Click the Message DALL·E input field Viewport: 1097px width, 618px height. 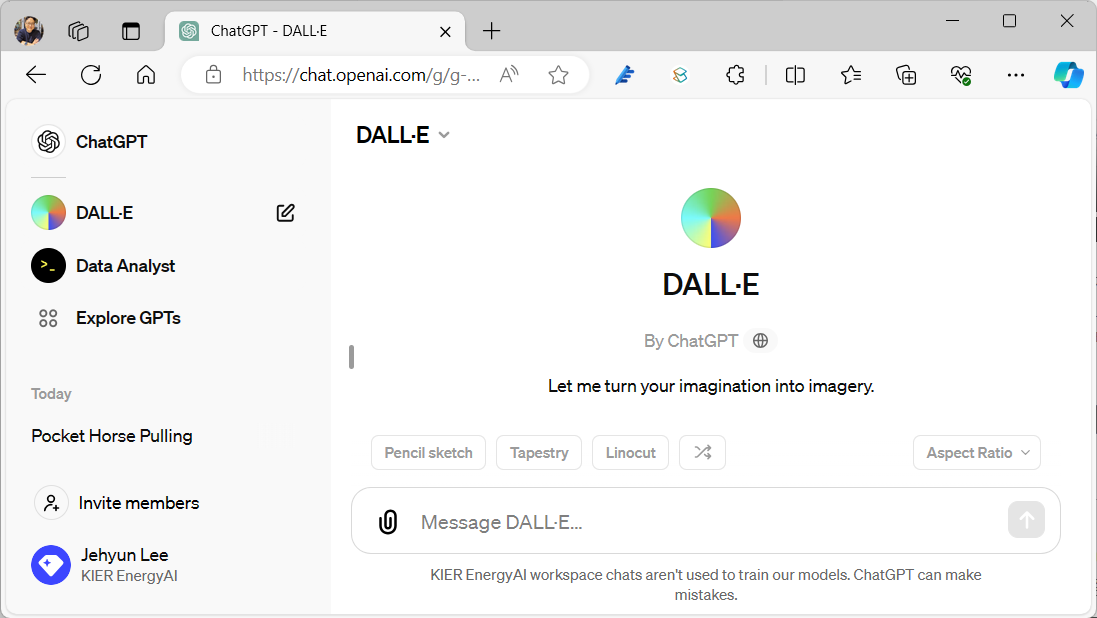click(707, 522)
